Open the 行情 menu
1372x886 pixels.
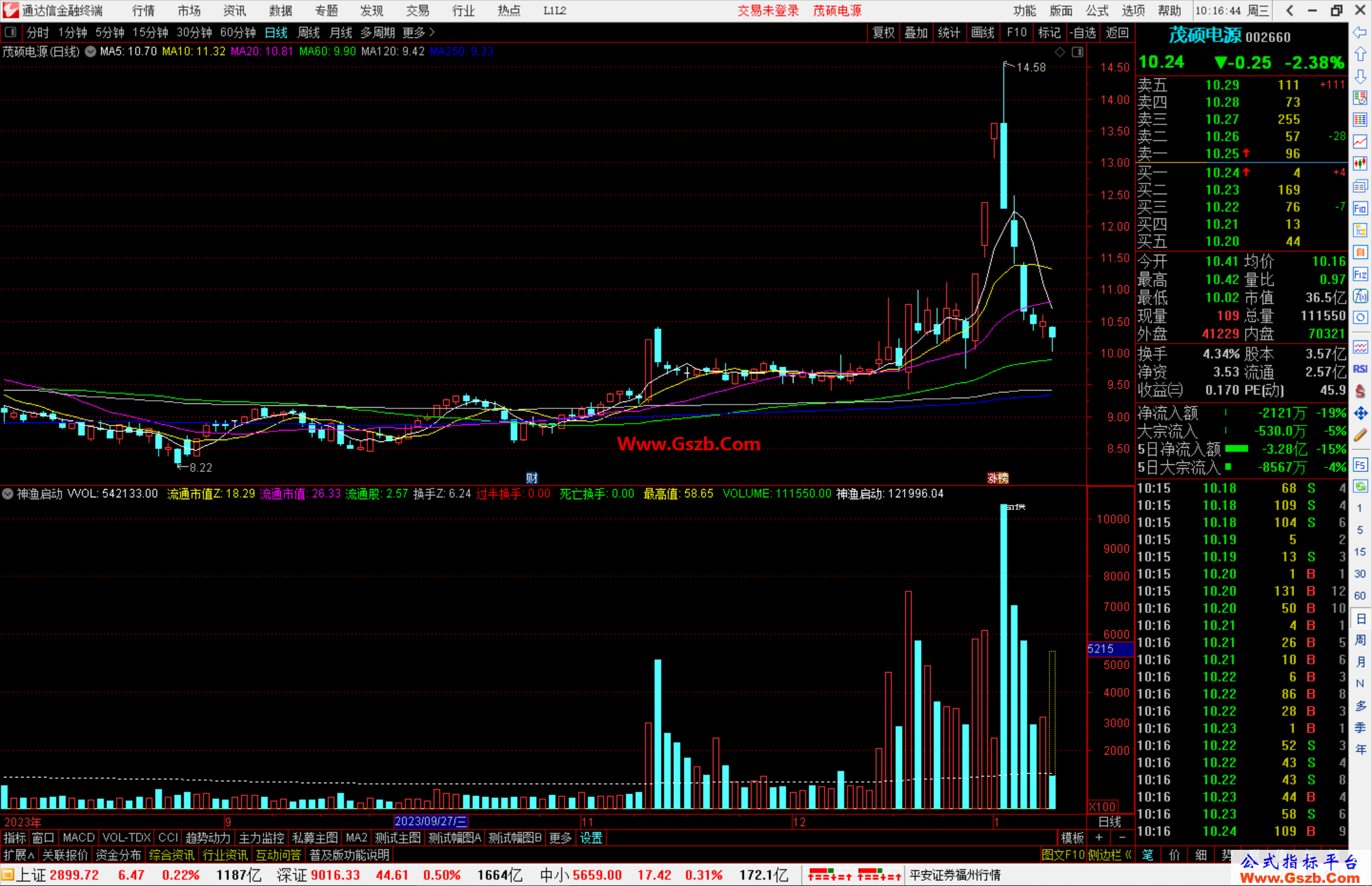click(x=144, y=10)
